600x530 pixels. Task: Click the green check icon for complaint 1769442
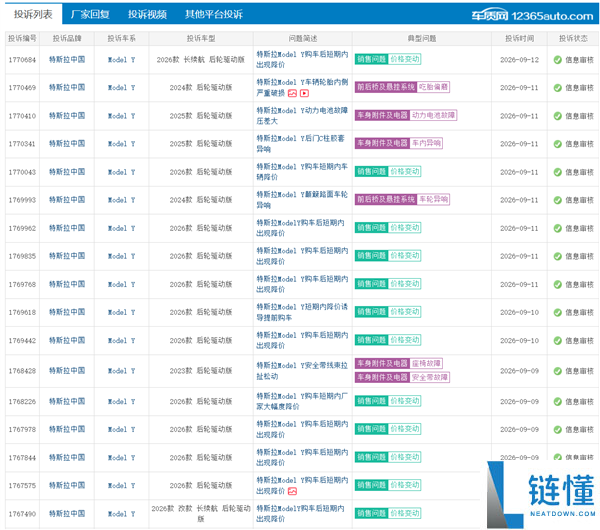tap(558, 341)
